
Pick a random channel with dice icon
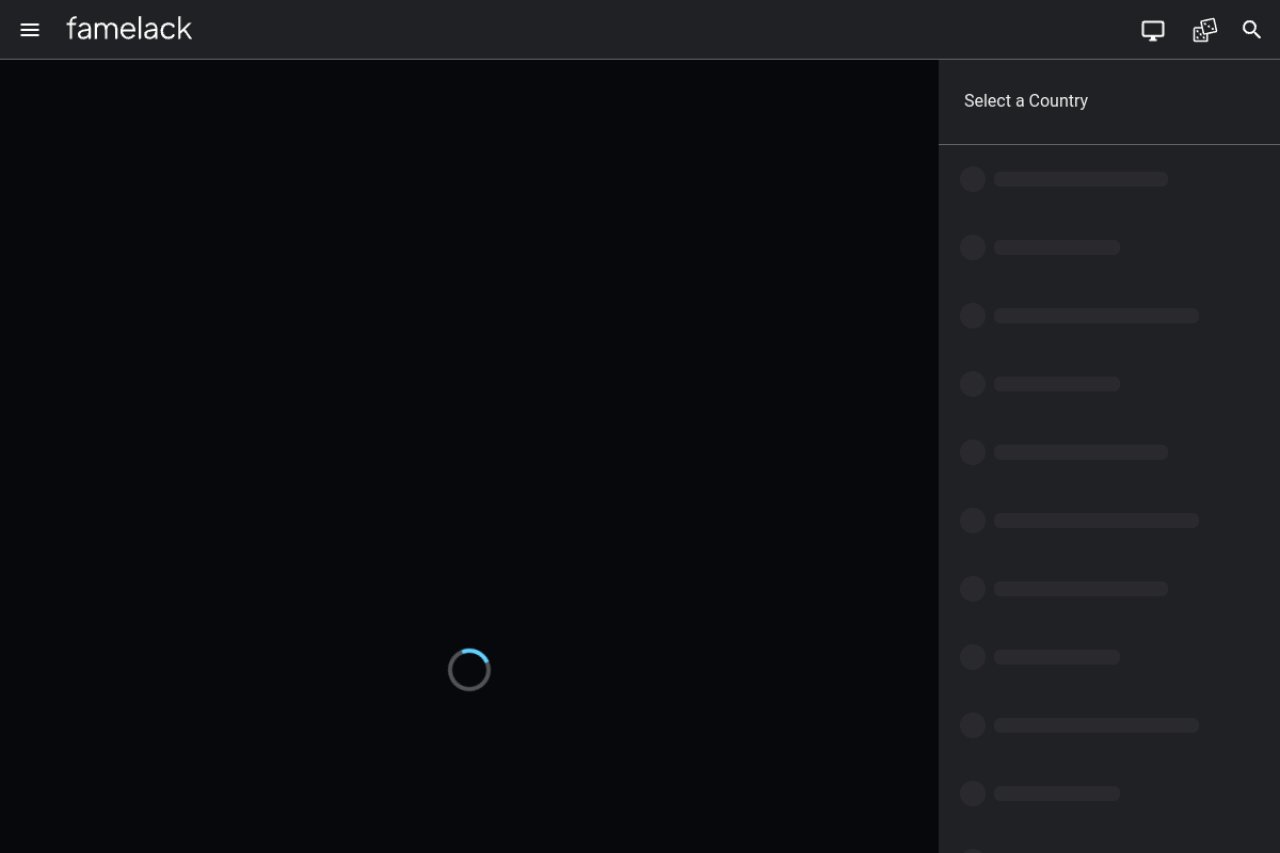pyautogui.click(x=1205, y=30)
